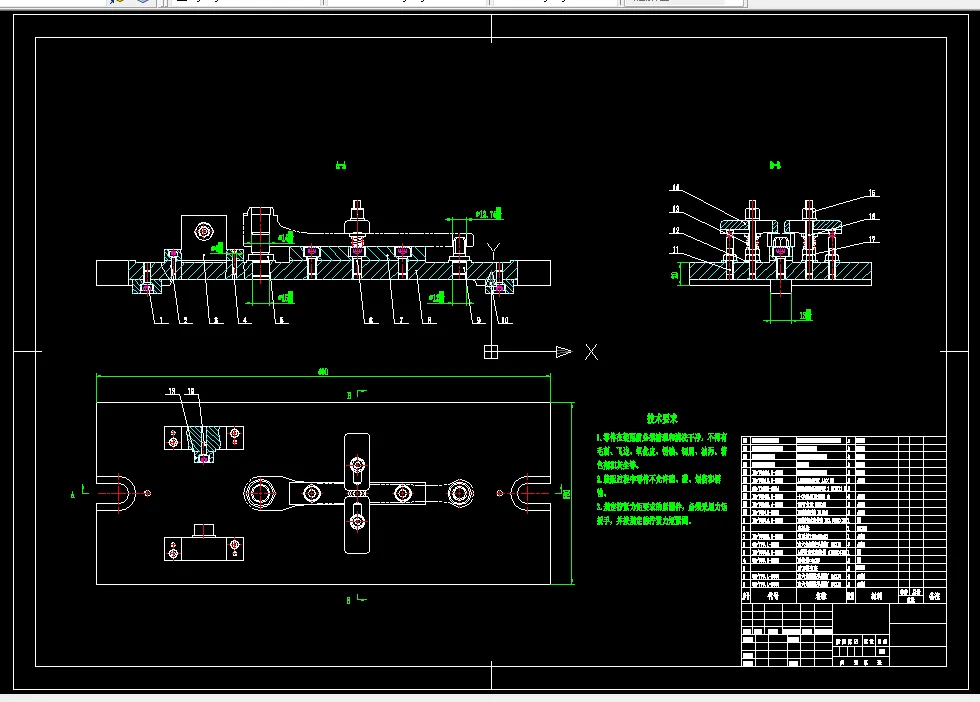
Task: Select the right U-shaped slot in plan view
Action: (x=530, y=493)
